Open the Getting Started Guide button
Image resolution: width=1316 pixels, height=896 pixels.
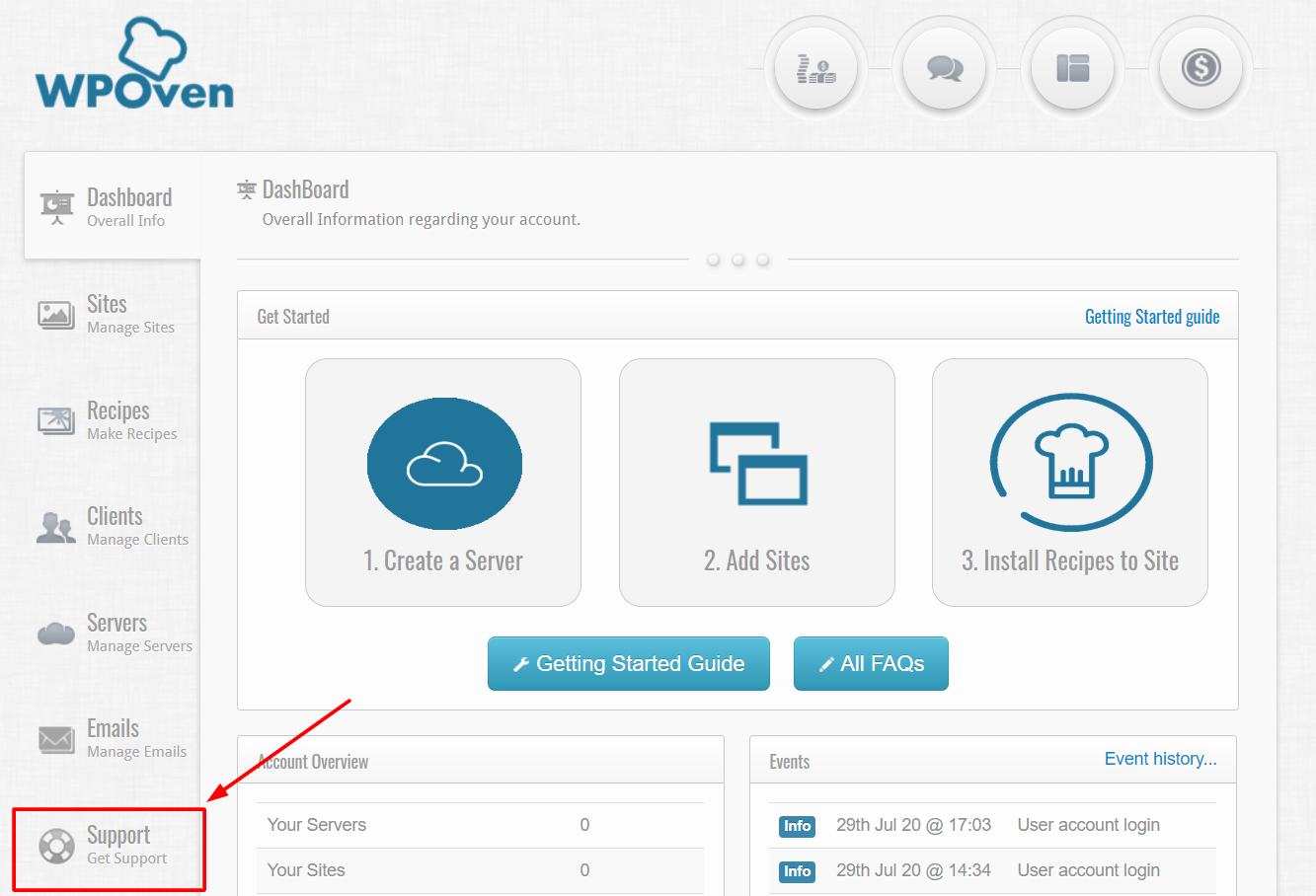[x=628, y=663]
